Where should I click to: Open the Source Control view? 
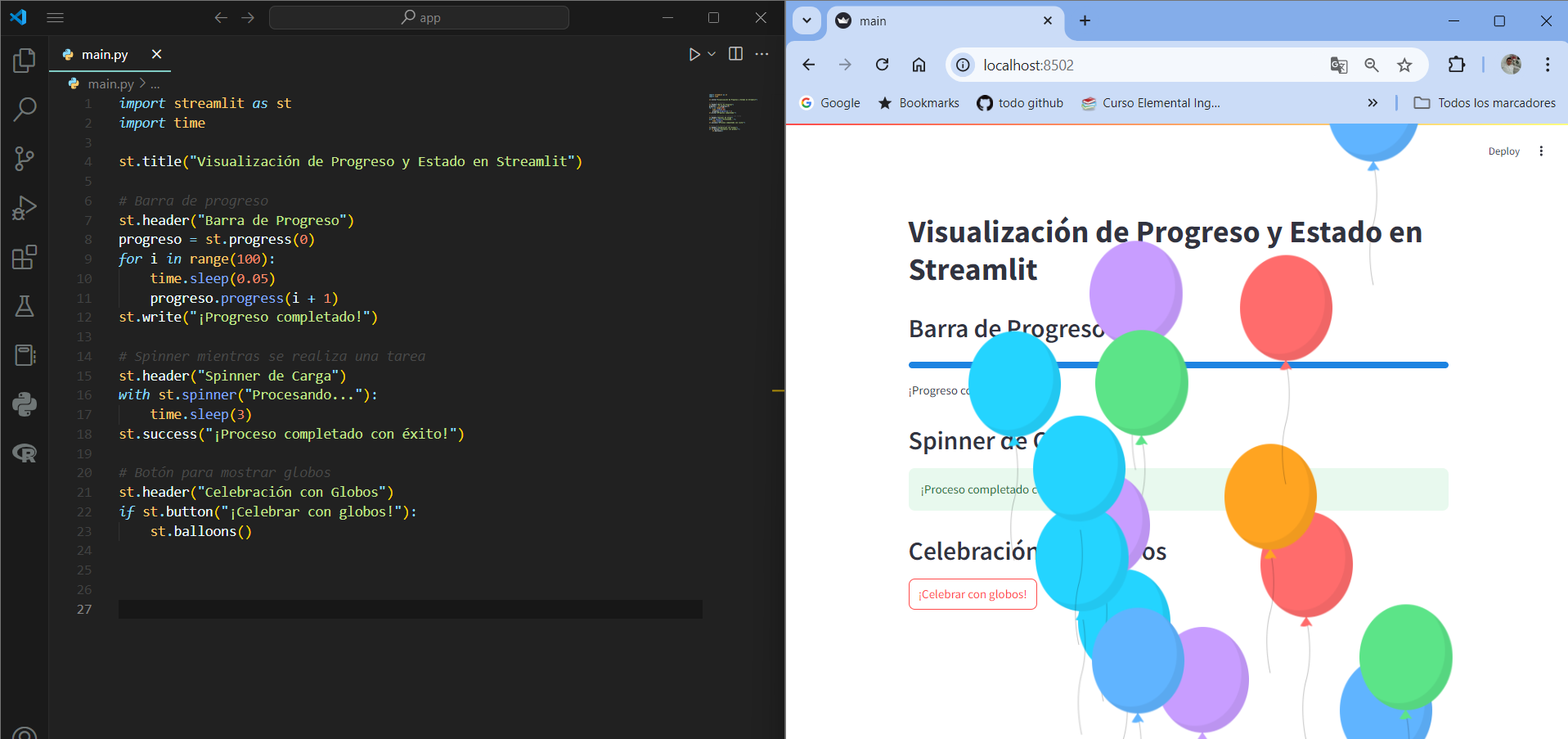tap(25, 159)
